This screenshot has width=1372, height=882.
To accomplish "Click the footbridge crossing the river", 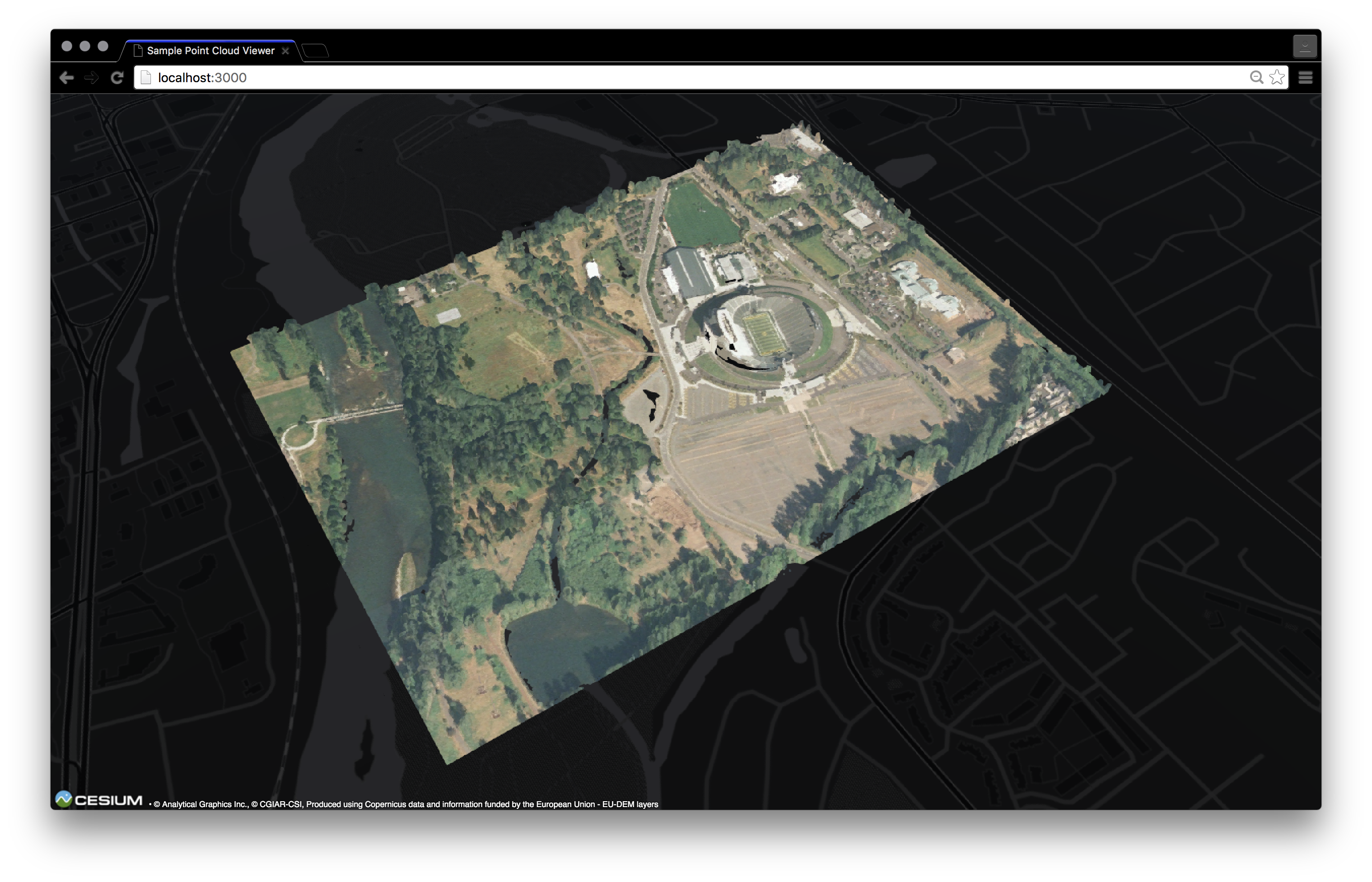I will tap(367, 413).
